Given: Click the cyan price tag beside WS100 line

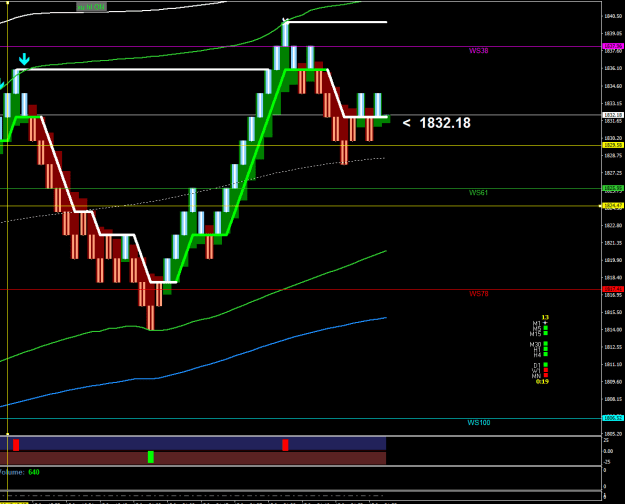Looking at the screenshot, I should (613, 418).
